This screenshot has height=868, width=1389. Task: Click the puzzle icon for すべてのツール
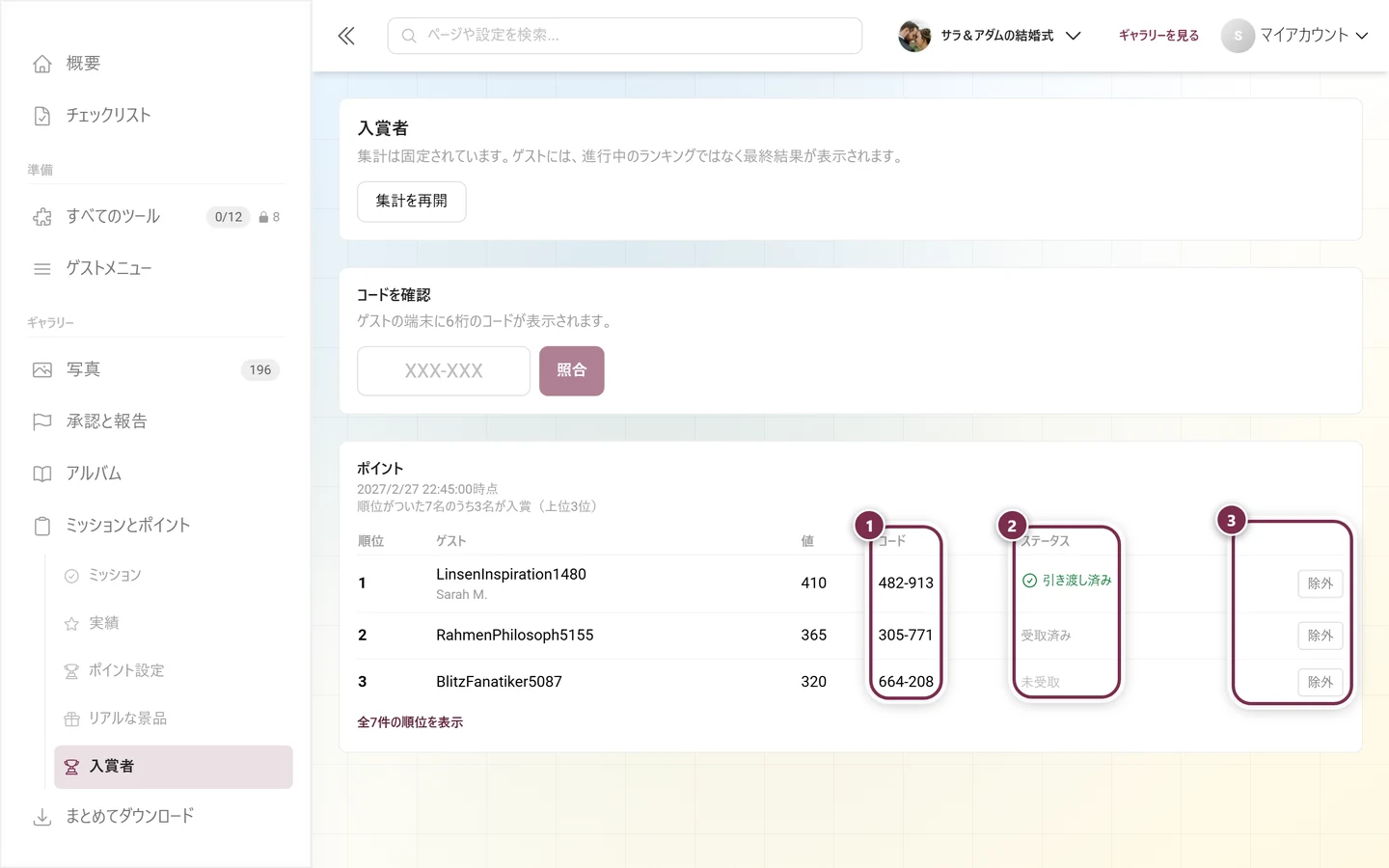tap(42, 217)
